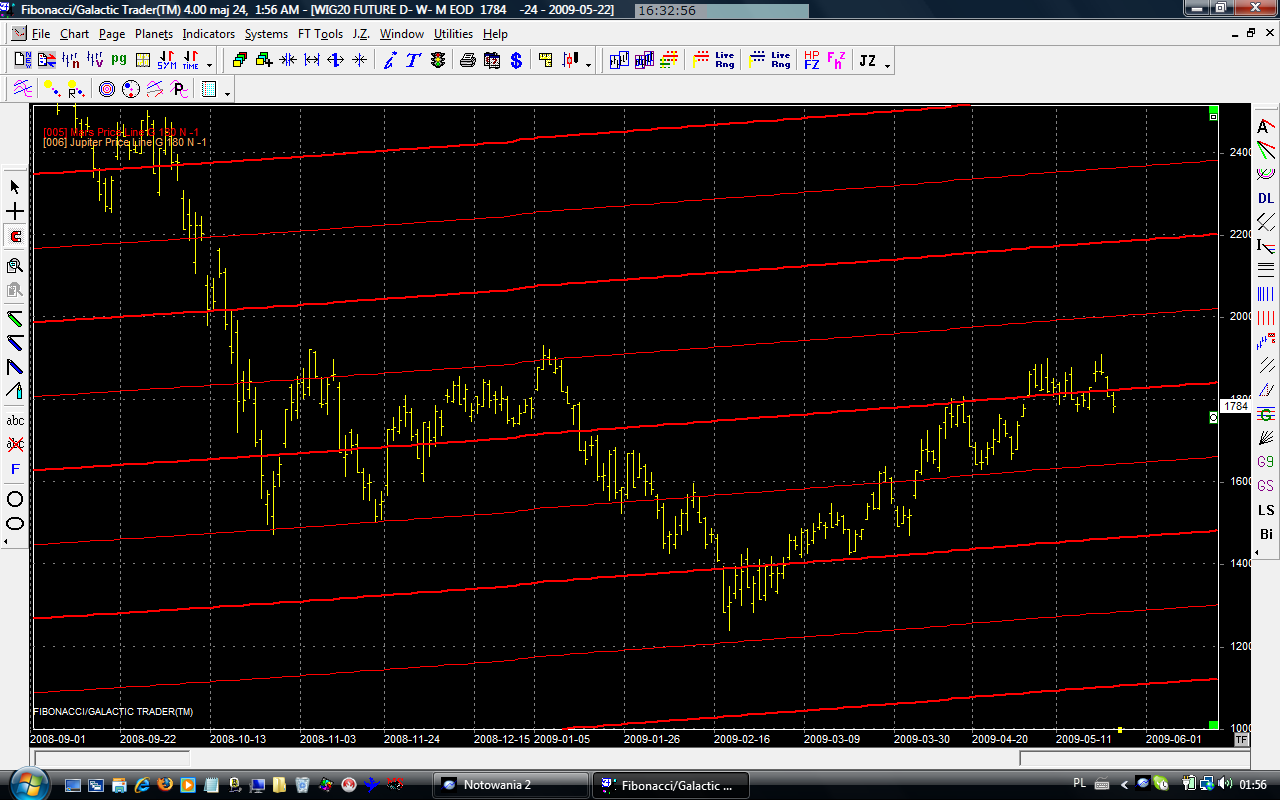
Task: Click the G9 tool in right sidebar
Action: (x=1266, y=462)
